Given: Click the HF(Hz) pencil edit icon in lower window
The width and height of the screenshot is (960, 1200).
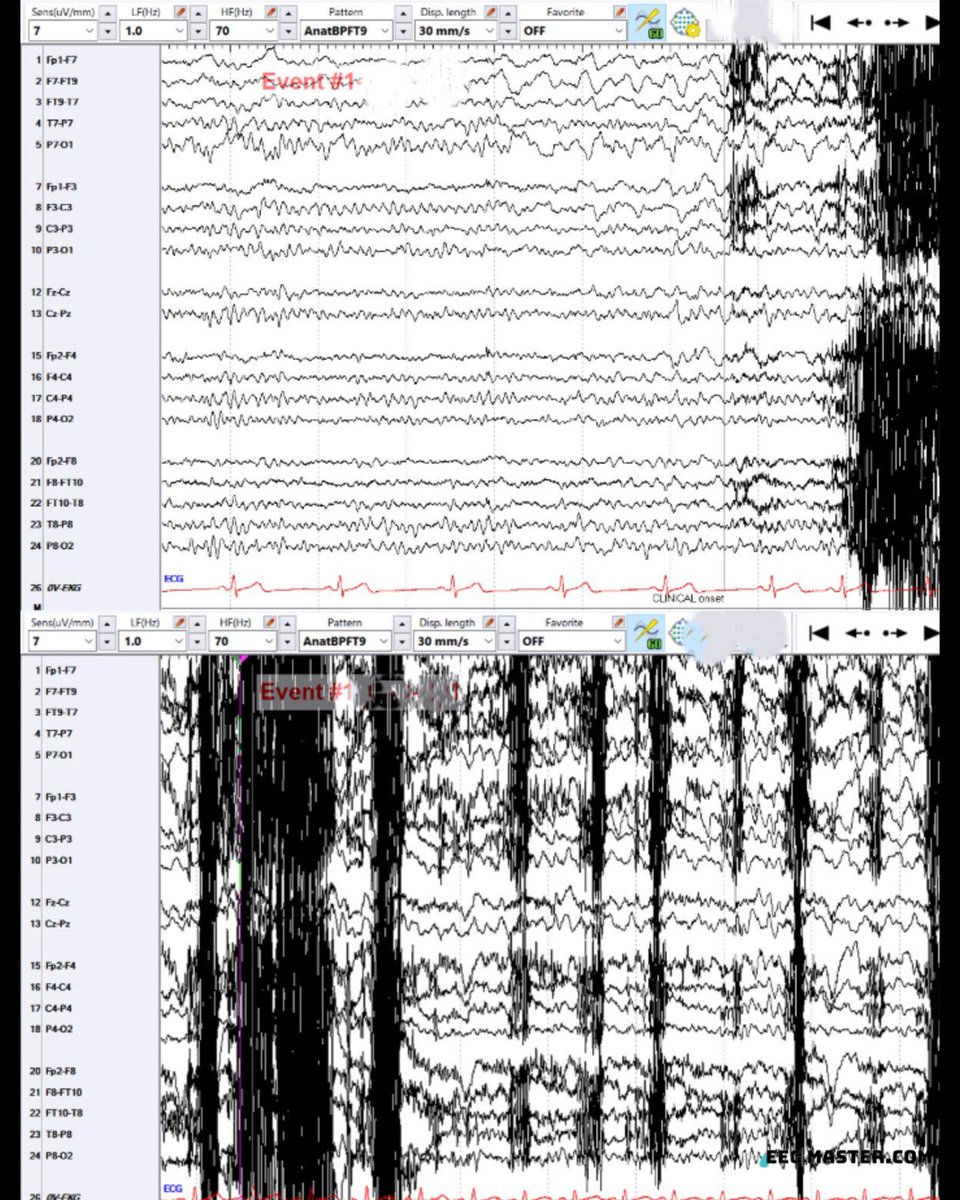Looking at the screenshot, I should pos(272,622).
